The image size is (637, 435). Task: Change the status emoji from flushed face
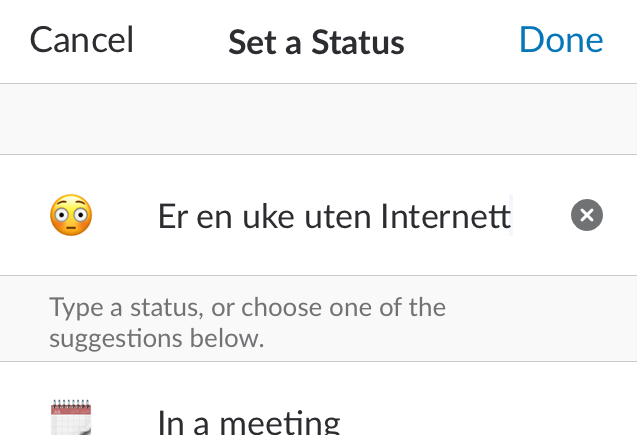(x=71, y=215)
